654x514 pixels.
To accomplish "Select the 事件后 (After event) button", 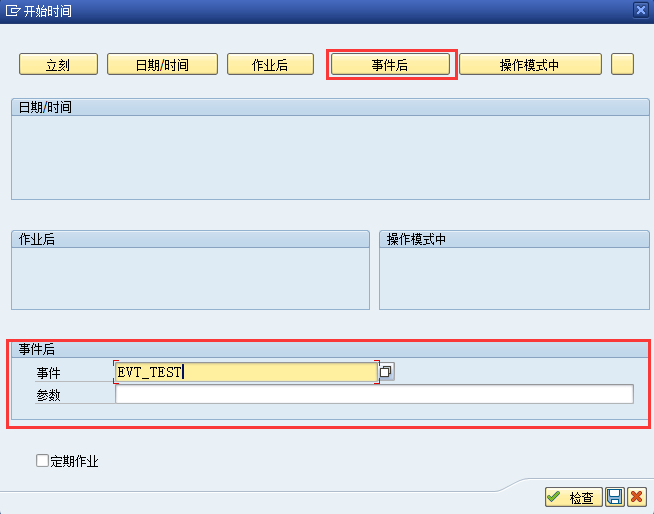I will tap(390, 64).
